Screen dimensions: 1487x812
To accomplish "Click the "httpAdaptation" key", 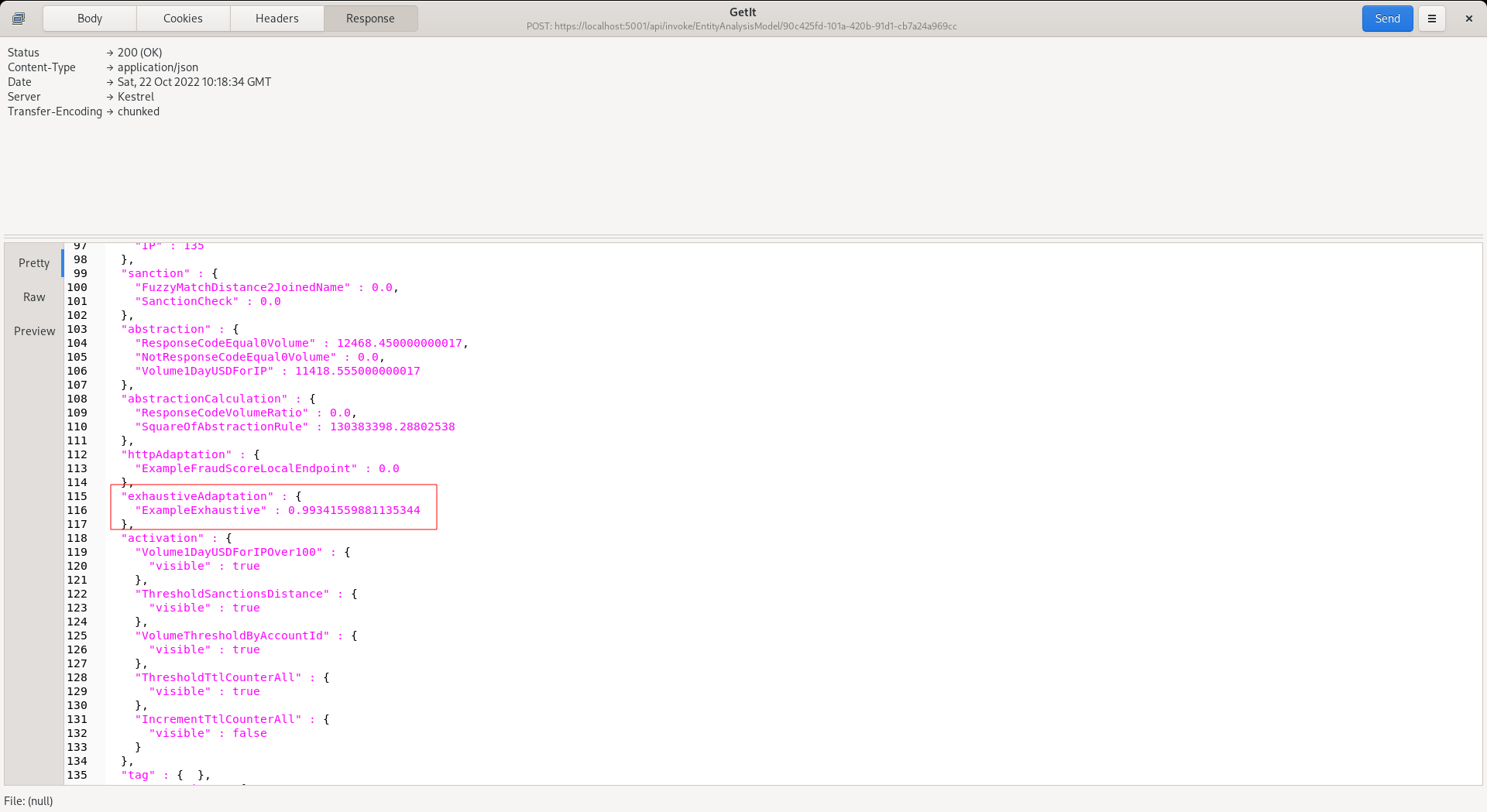I will 177,454.
